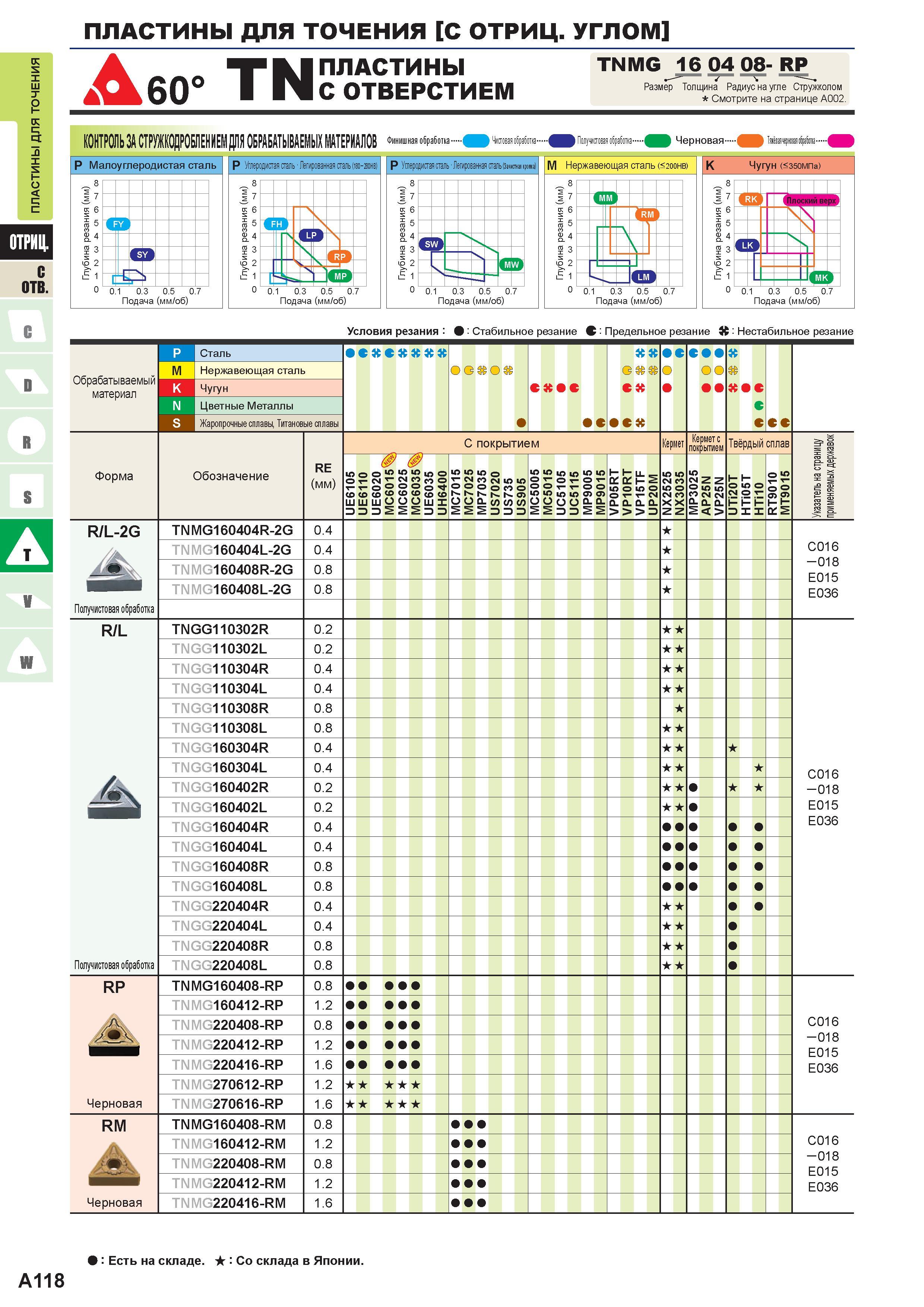Screen dimensions: 924x1307
Task: Click the magenta heavy roughing legend swatch
Action: pyautogui.click(x=841, y=140)
